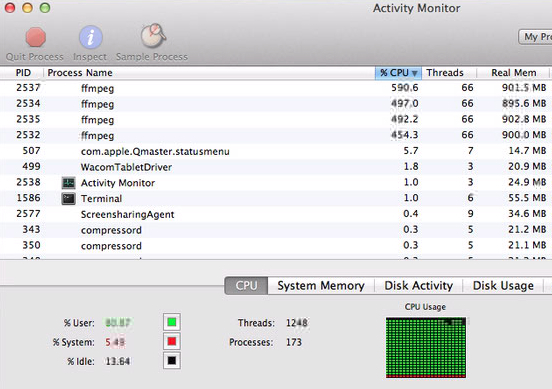Click the % System label
552x389 pixels.
pyautogui.click(x=74, y=342)
